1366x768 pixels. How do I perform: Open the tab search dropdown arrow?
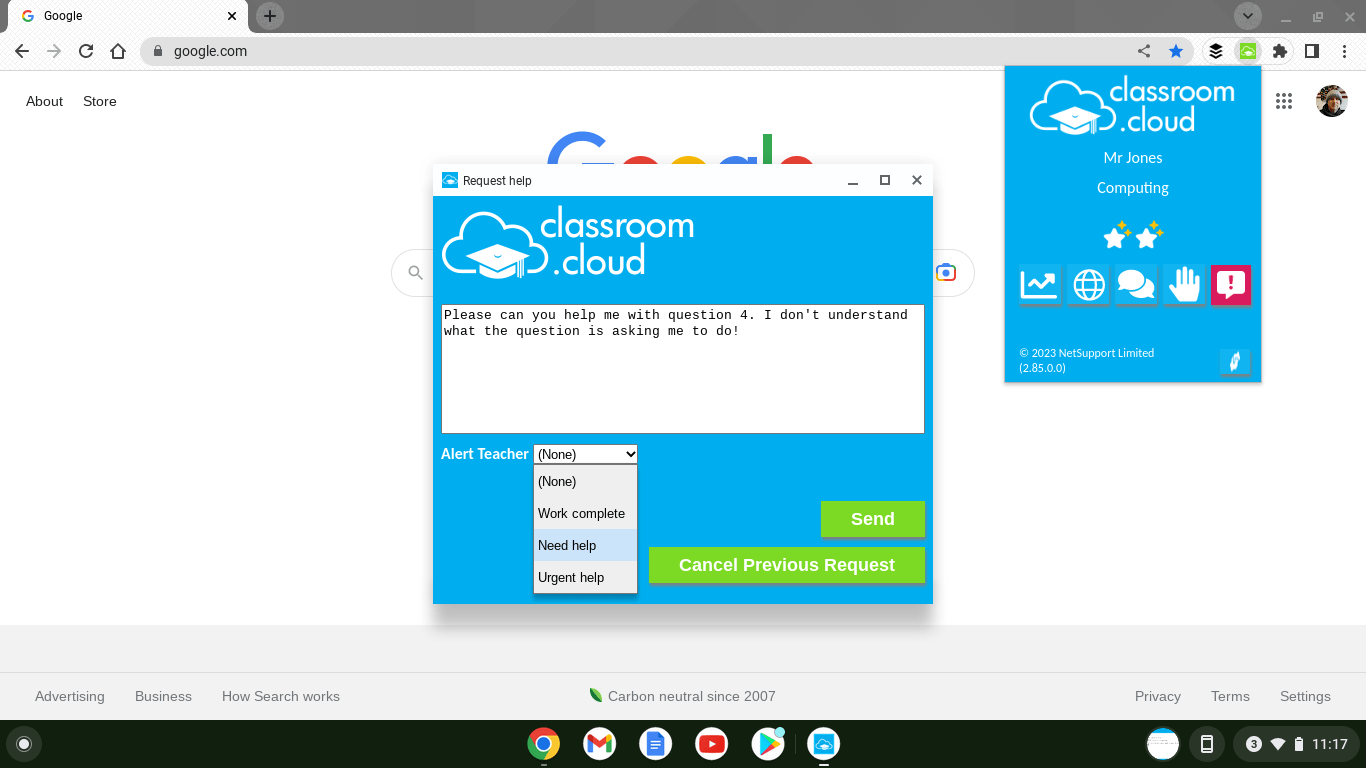click(x=1248, y=16)
